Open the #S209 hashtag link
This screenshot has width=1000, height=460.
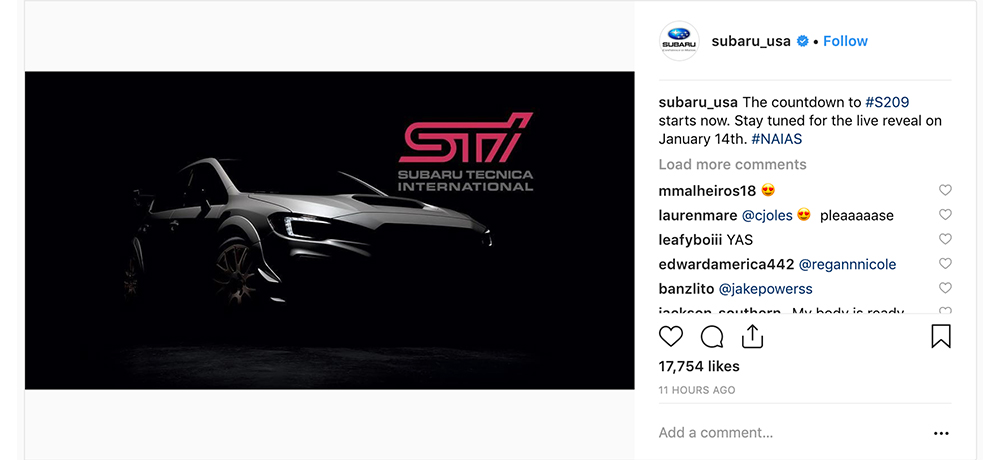coord(887,102)
